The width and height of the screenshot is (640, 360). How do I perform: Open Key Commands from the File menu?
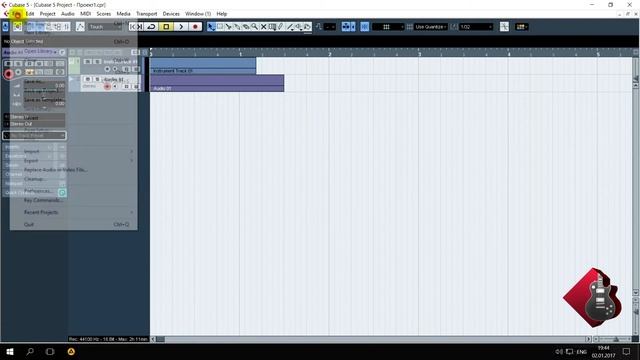click(73, 200)
